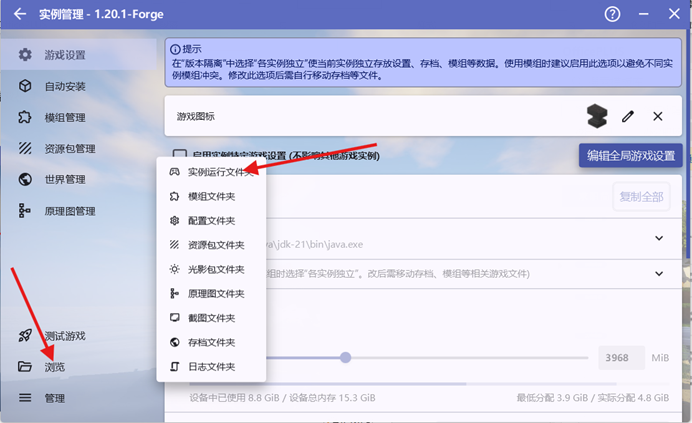Click the memory allocation slider handle
This screenshot has width=692, height=423.
pos(345,357)
